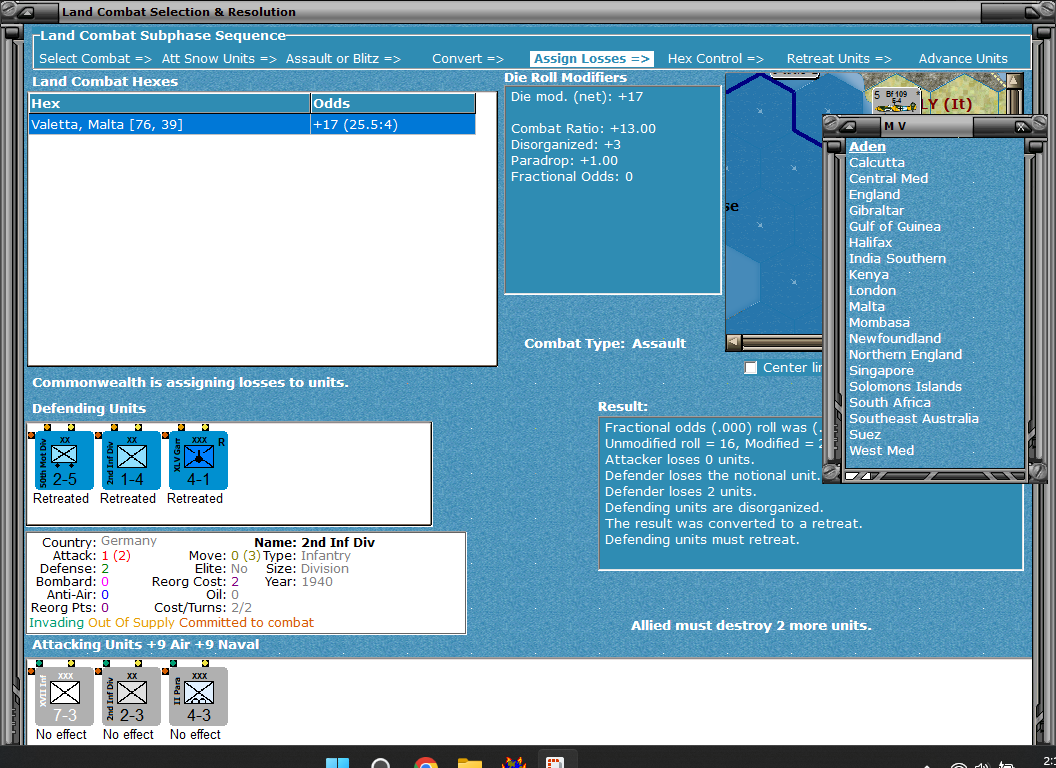Open Land Combat window system menu icon

pos(27,11)
